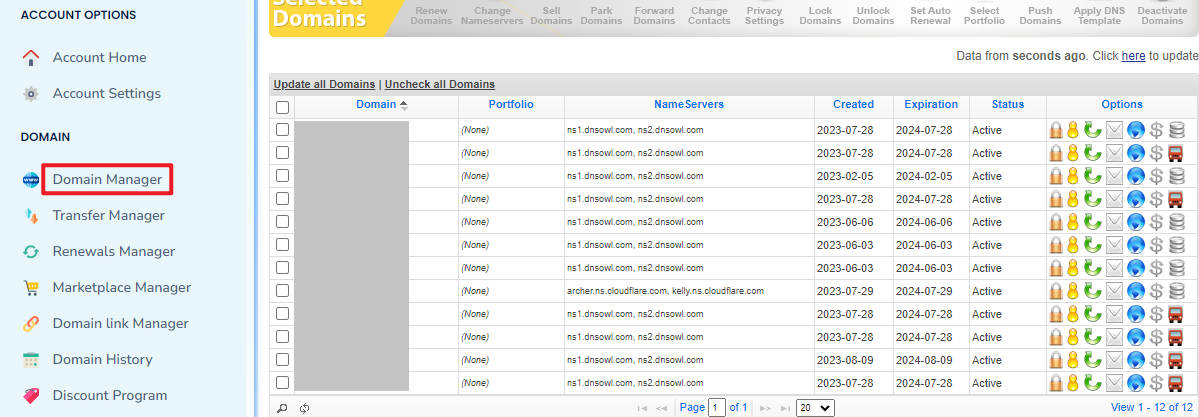The width and height of the screenshot is (1199, 417).
Task: Click the dollar sign icon in the 2023-02-05 row
Action: pos(1156,176)
